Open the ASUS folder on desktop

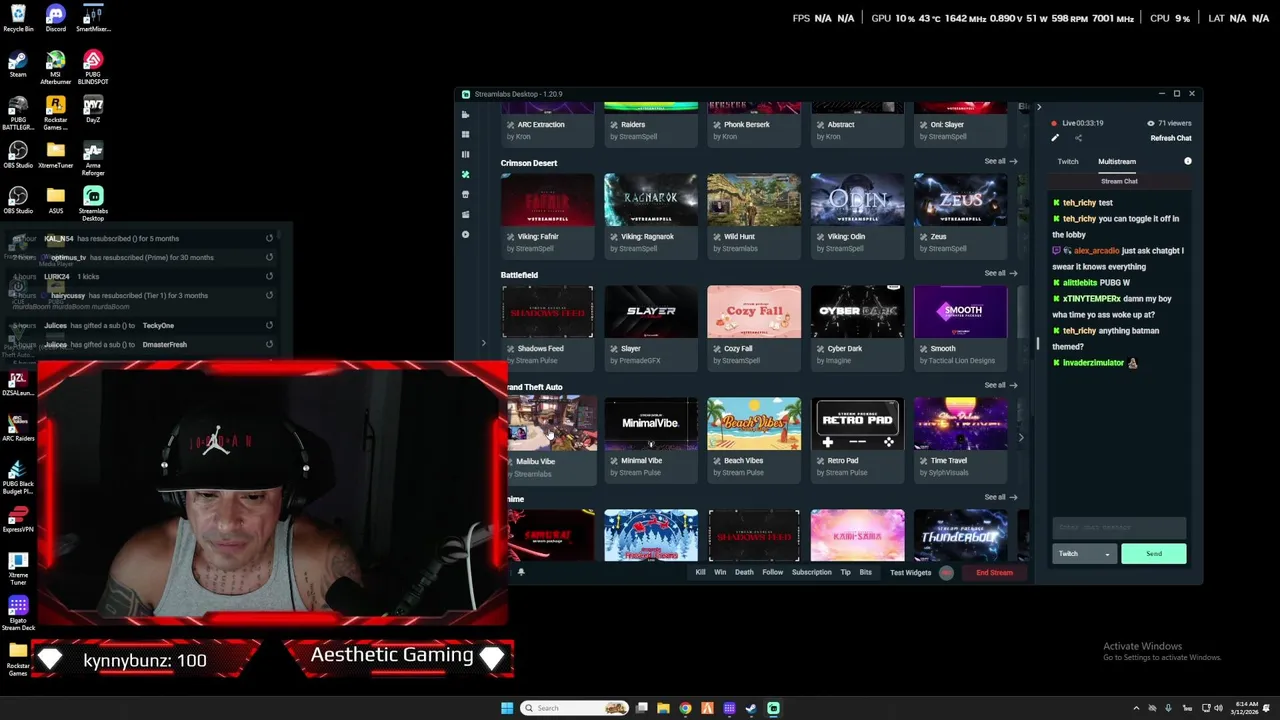[55, 199]
